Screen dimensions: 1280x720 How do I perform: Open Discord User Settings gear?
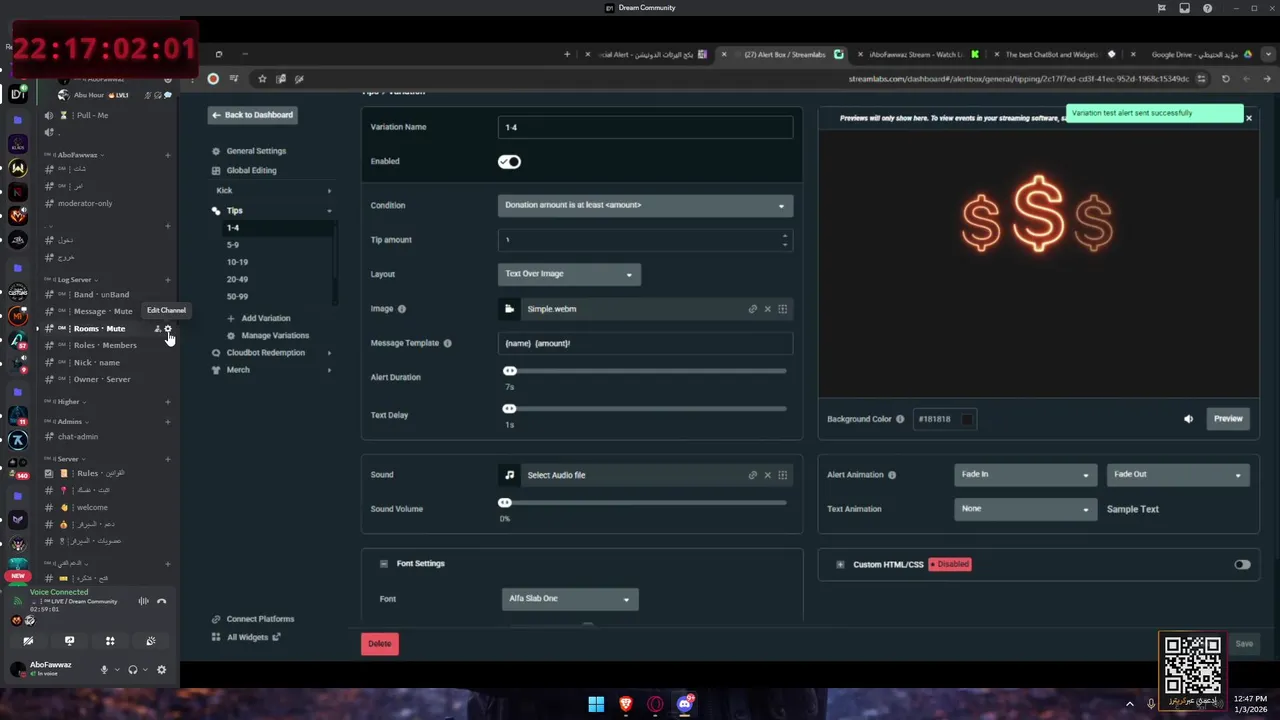161,670
